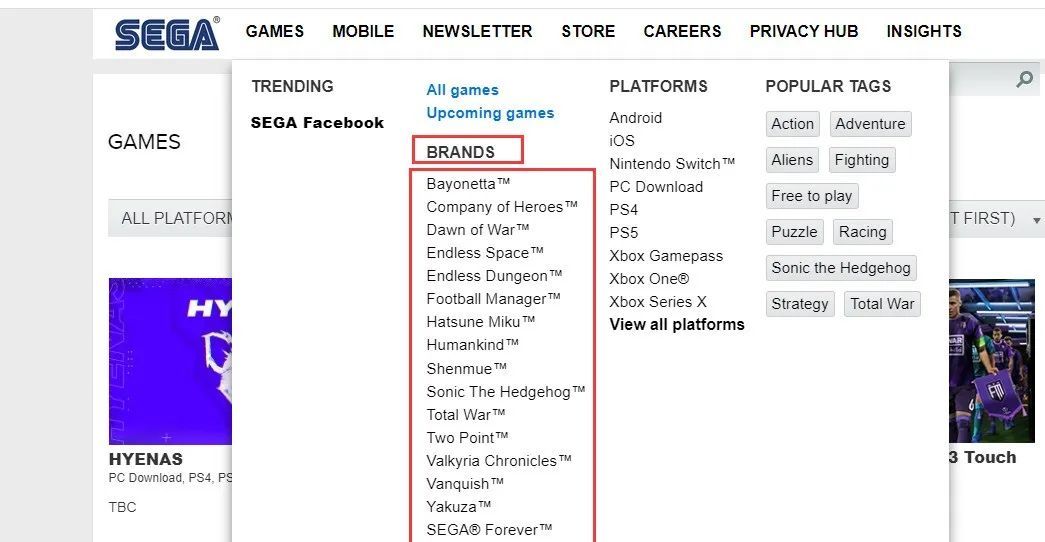
Task: Select the Action tag
Action: (x=792, y=124)
